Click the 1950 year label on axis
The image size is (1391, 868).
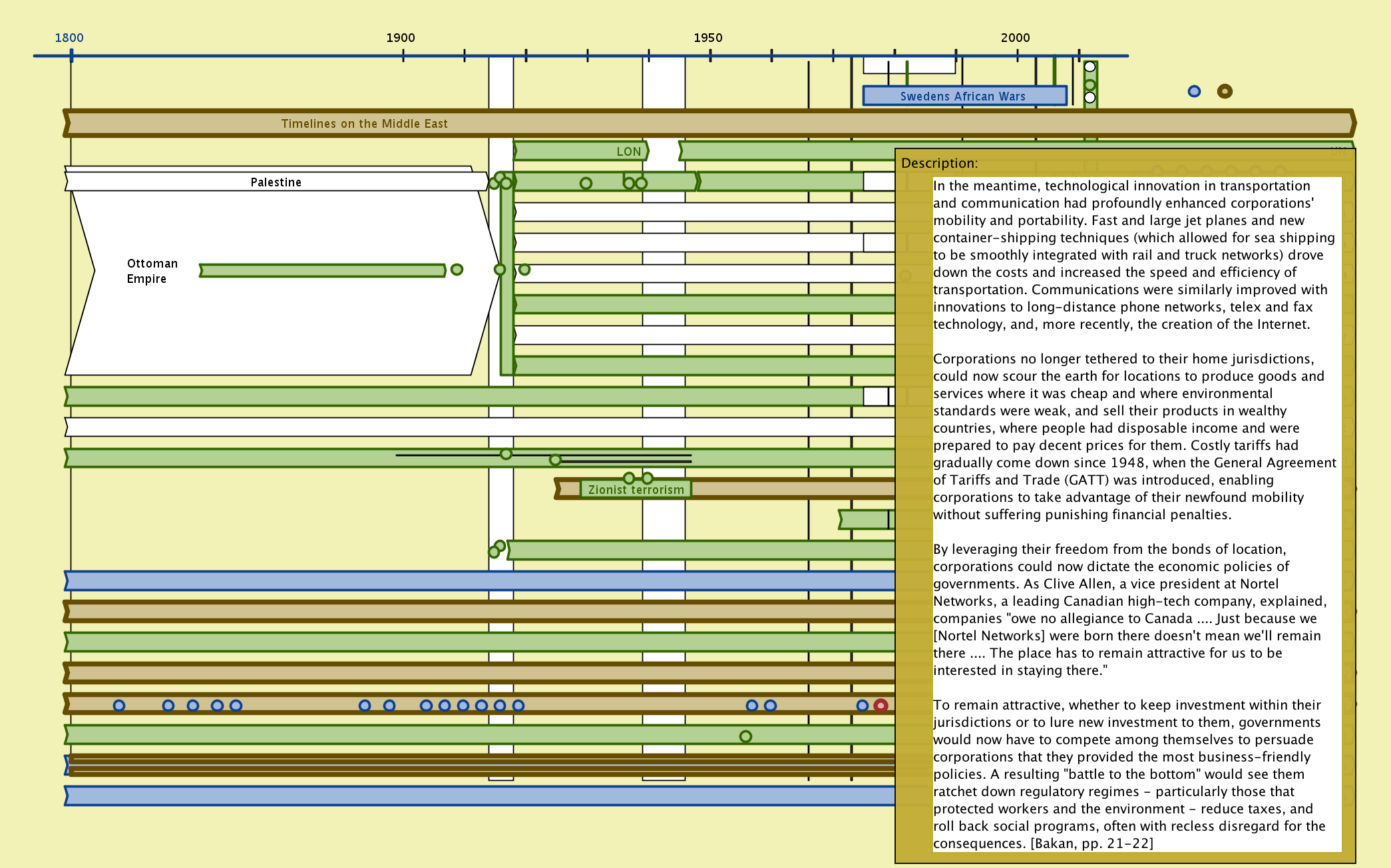point(707,38)
